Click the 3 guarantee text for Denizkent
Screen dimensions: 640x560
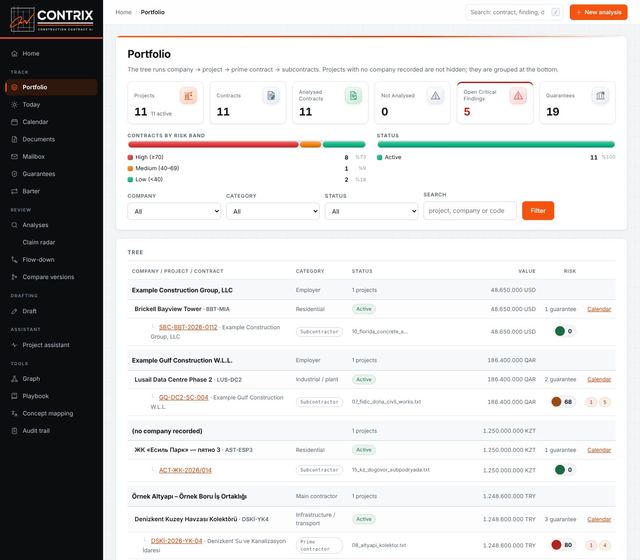coord(560,519)
